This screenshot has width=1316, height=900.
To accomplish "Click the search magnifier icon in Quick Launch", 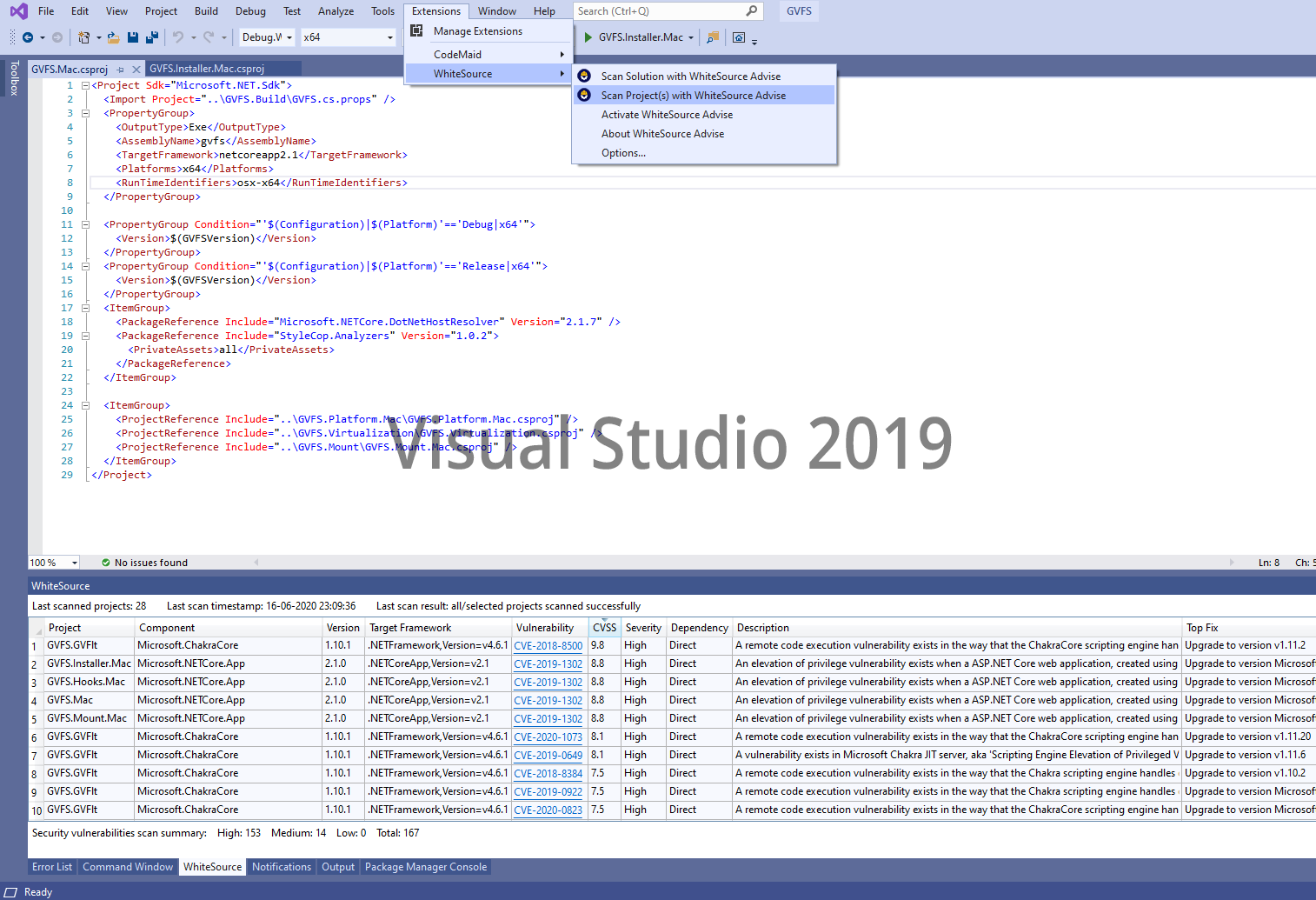I will (752, 11).
